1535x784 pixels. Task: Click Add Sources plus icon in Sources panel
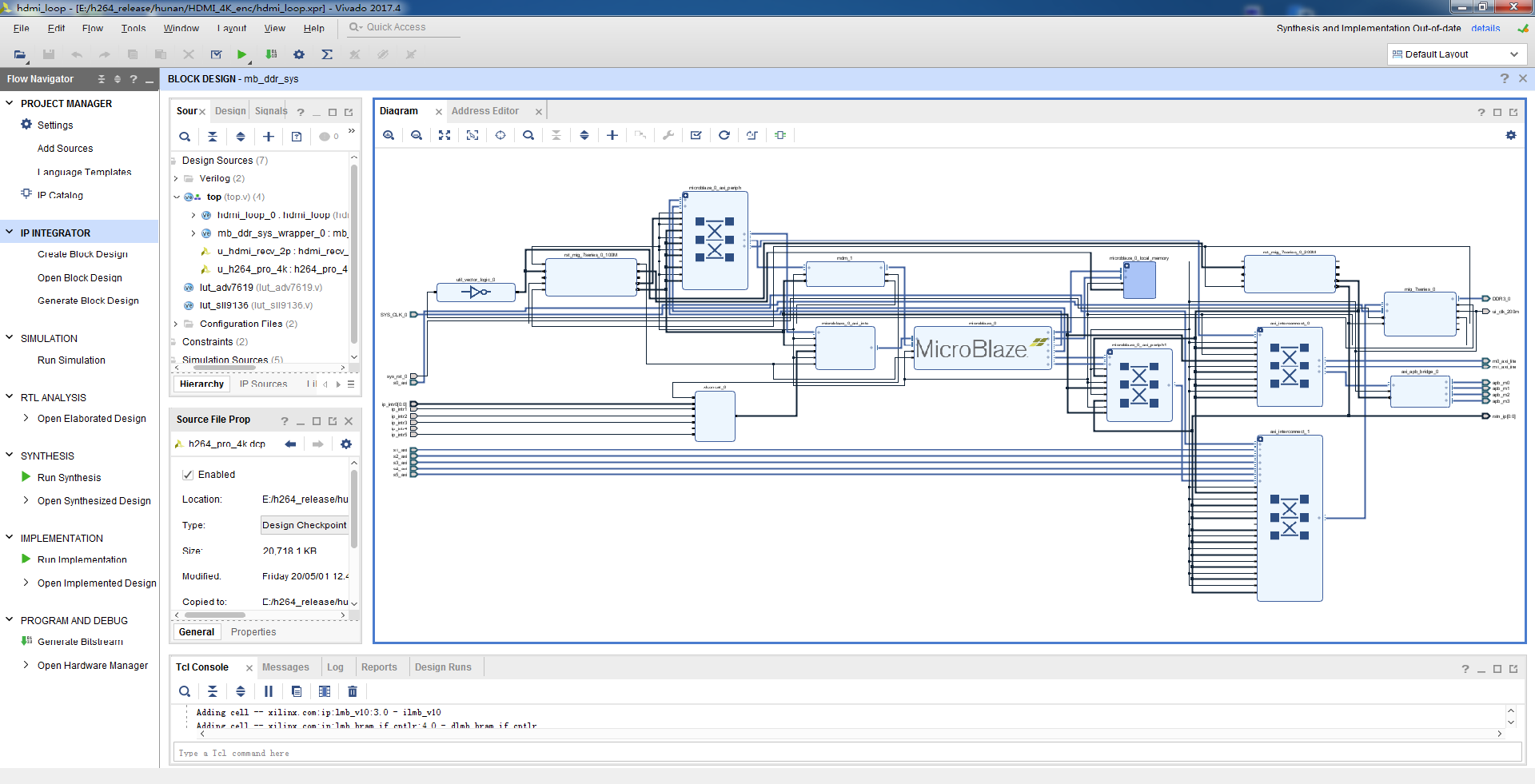(x=269, y=137)
